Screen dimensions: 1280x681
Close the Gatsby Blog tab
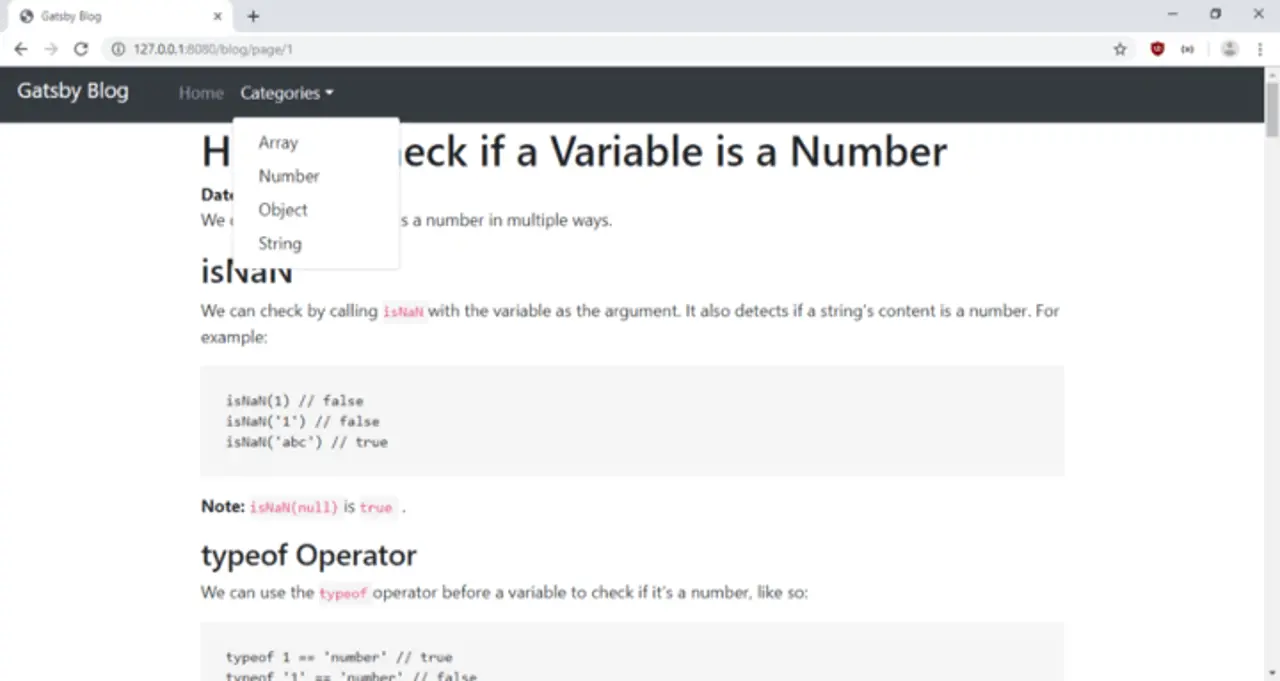click(x=218, y=16)
